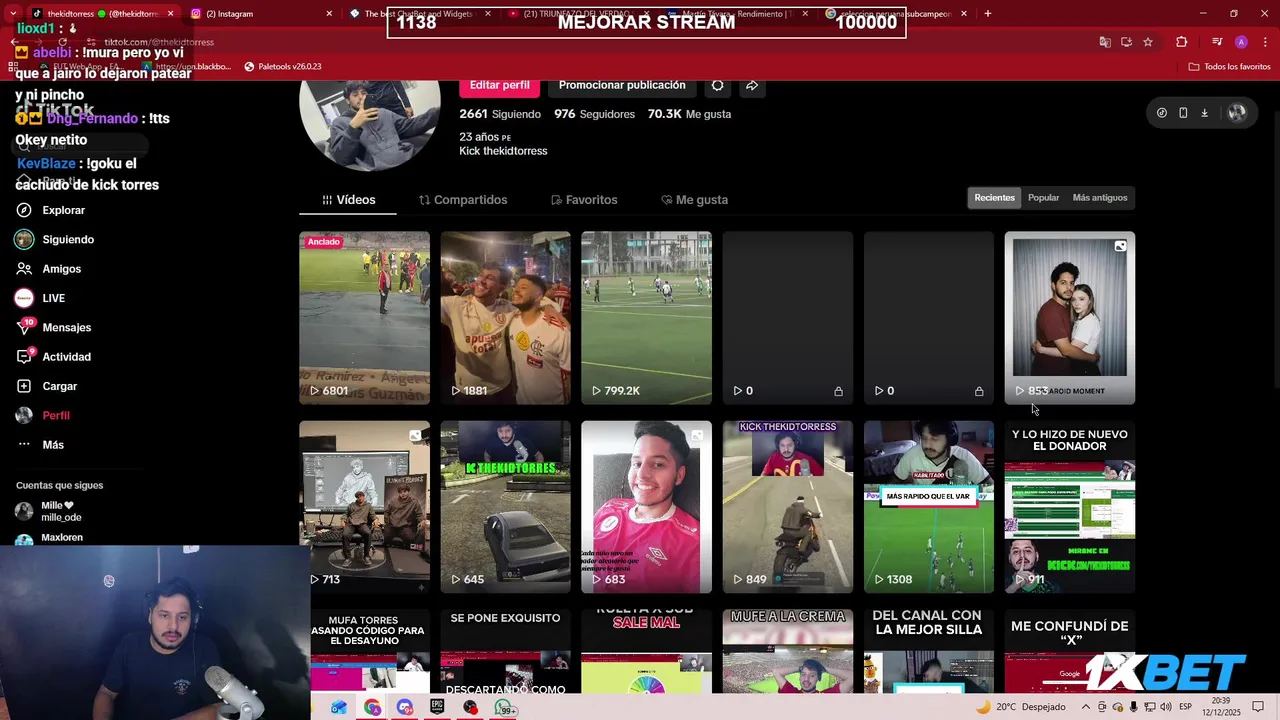Click the share profile arrow icon
Screen dimensions: 1280x720
[752, 85]
